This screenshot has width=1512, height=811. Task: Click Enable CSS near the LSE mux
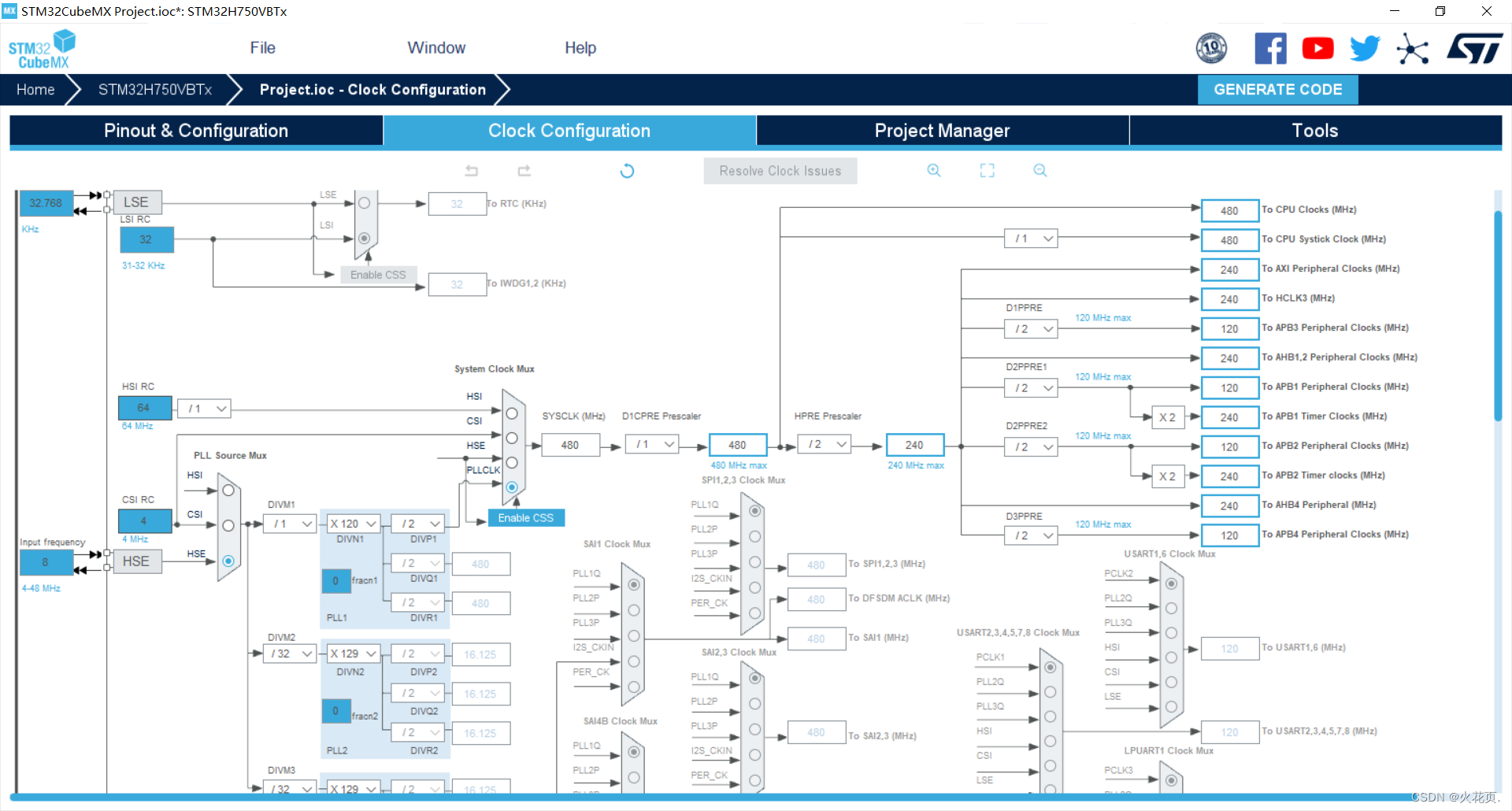(x=378, y=275)
